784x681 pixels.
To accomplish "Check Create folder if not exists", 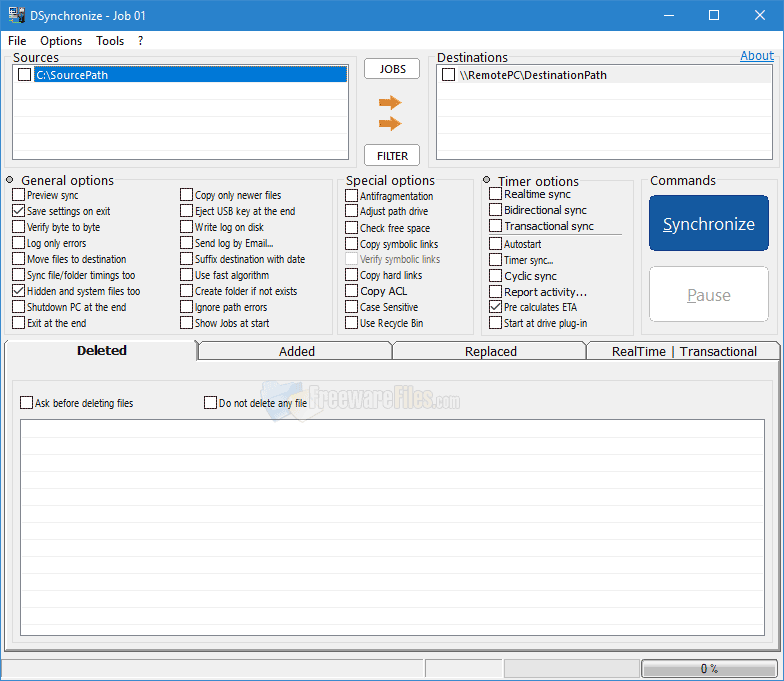I will click(x=186, y=291).
